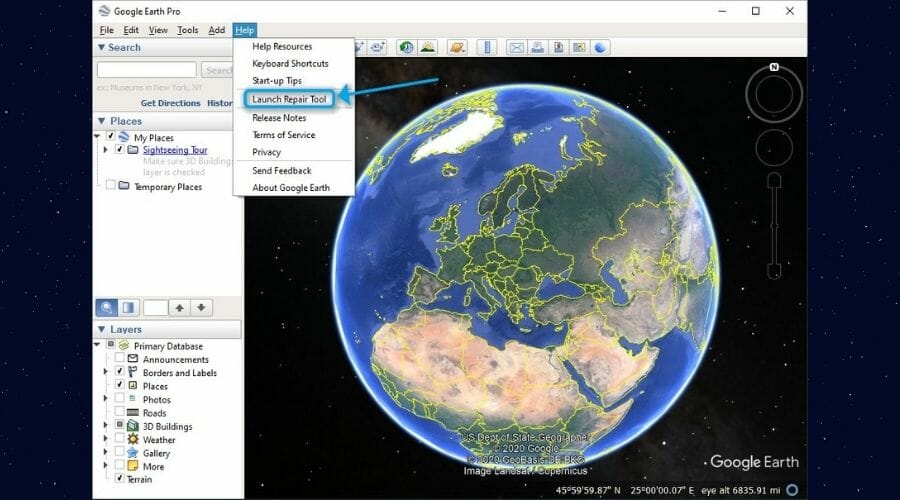Click the move-down arrow button
Screen dimensions: 900x500
click(201, 308)
